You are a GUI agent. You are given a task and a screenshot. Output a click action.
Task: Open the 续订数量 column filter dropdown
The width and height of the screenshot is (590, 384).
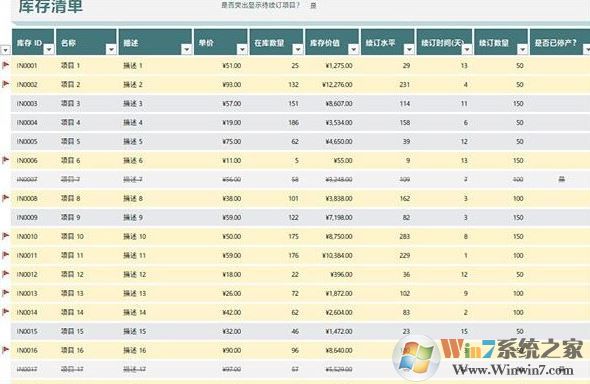coord(522,49)
